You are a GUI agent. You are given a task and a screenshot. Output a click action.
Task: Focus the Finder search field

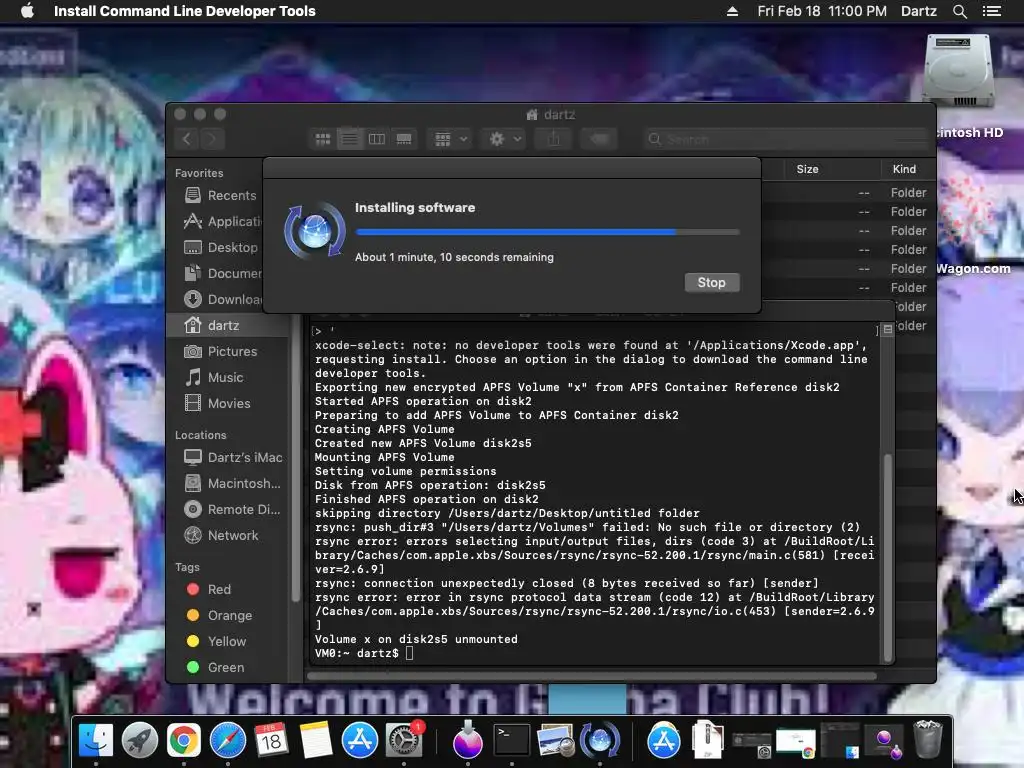click(784, 138)
